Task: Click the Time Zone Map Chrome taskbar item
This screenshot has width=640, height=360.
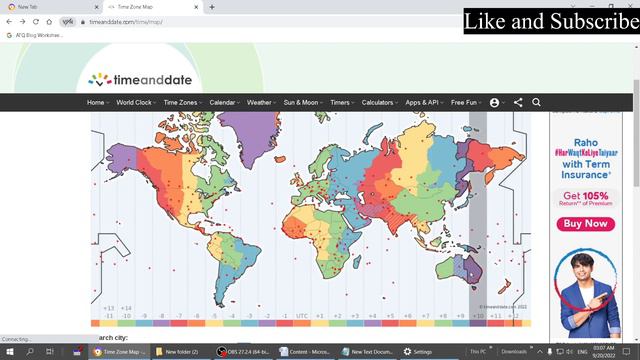Action: (x=119, y=351)
